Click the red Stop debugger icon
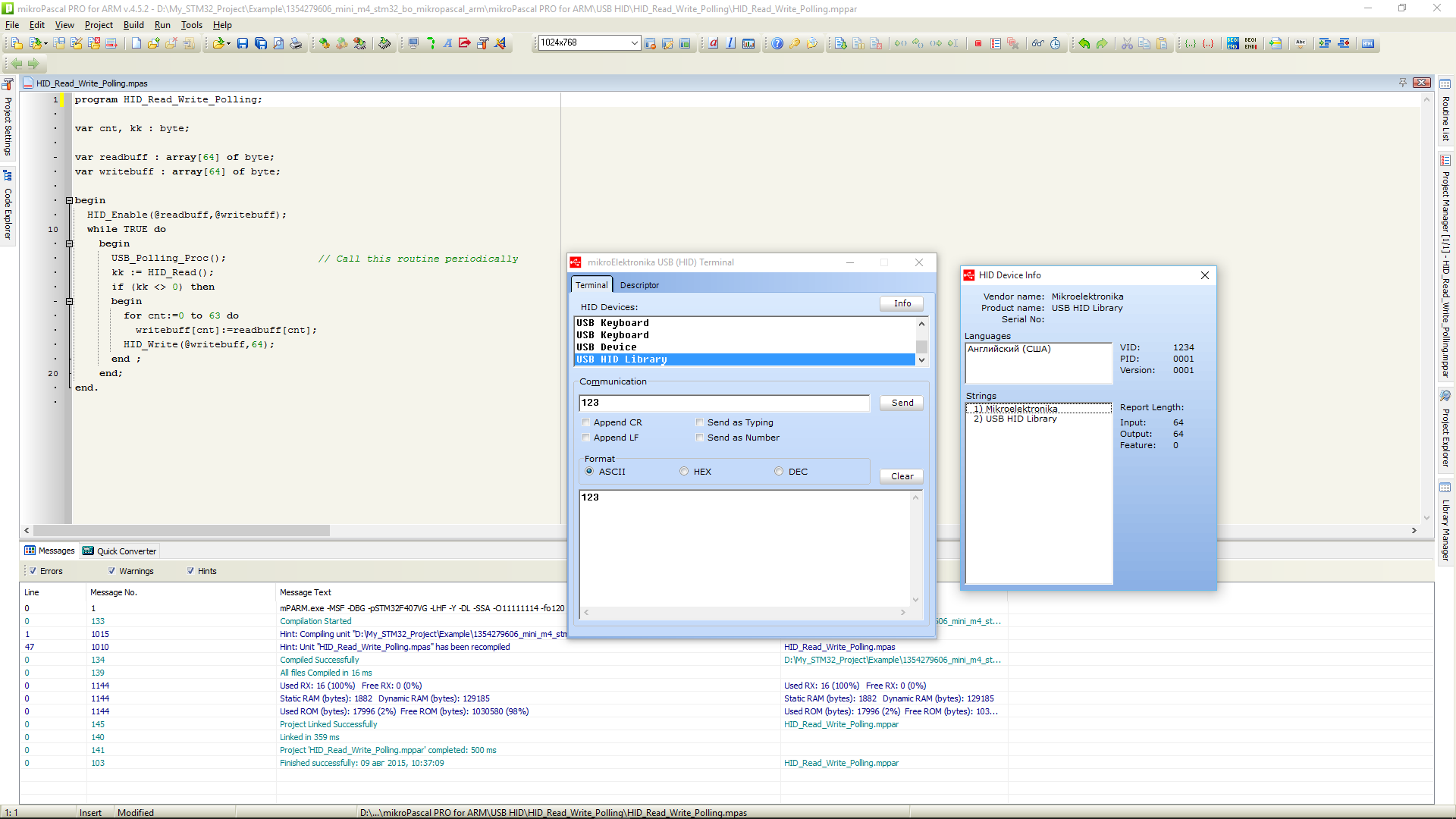Viewport: 1456px width, 819px height. (978, 43)
